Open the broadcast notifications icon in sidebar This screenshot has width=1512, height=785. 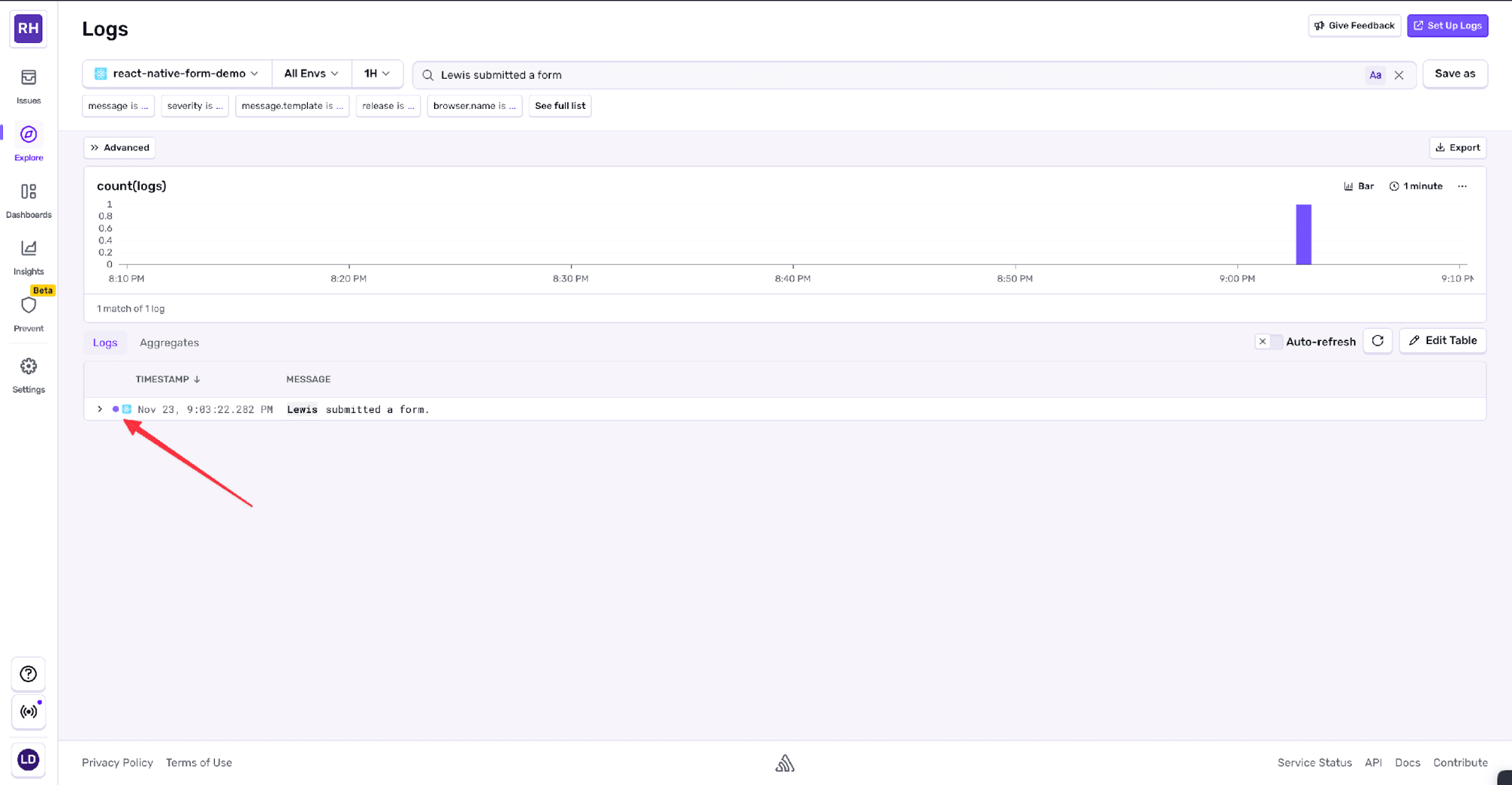(28, 712)
